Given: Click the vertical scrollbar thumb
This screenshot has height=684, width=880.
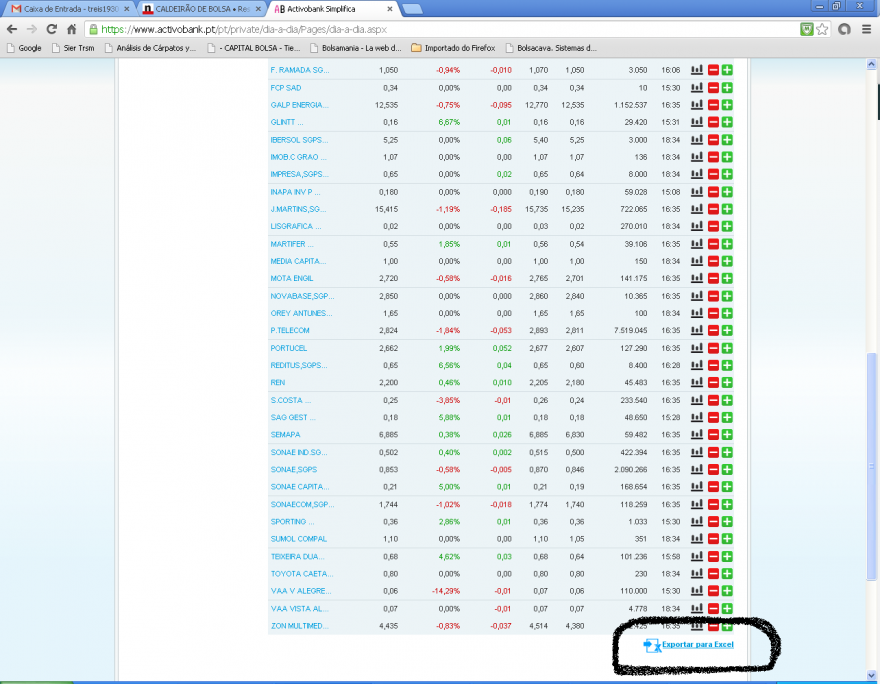Looking at the screenshot, I should [x=871, y=466].
